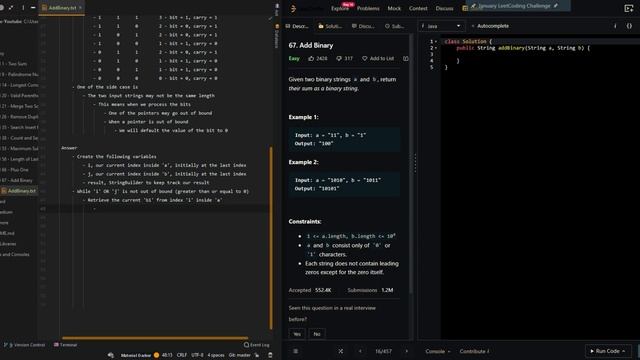Image resolution: width=640 pixels, height=360 pixels.
Task: Click the Material Darker theme indicator dot
Action: coord(156,355)
